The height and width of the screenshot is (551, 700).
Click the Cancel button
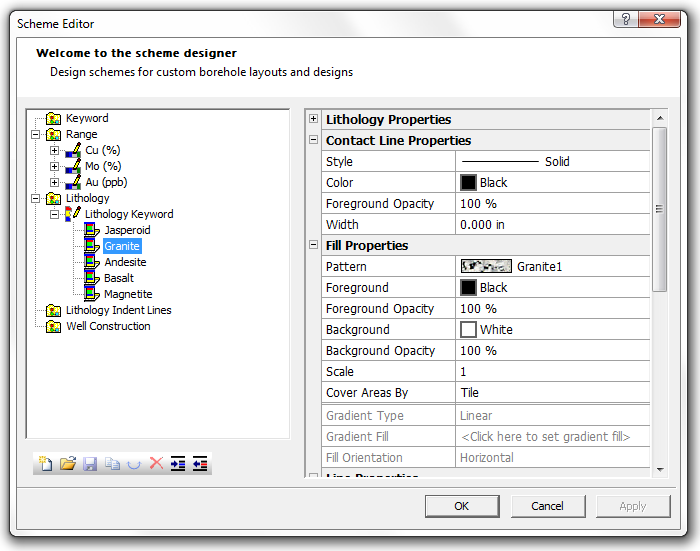547,506
